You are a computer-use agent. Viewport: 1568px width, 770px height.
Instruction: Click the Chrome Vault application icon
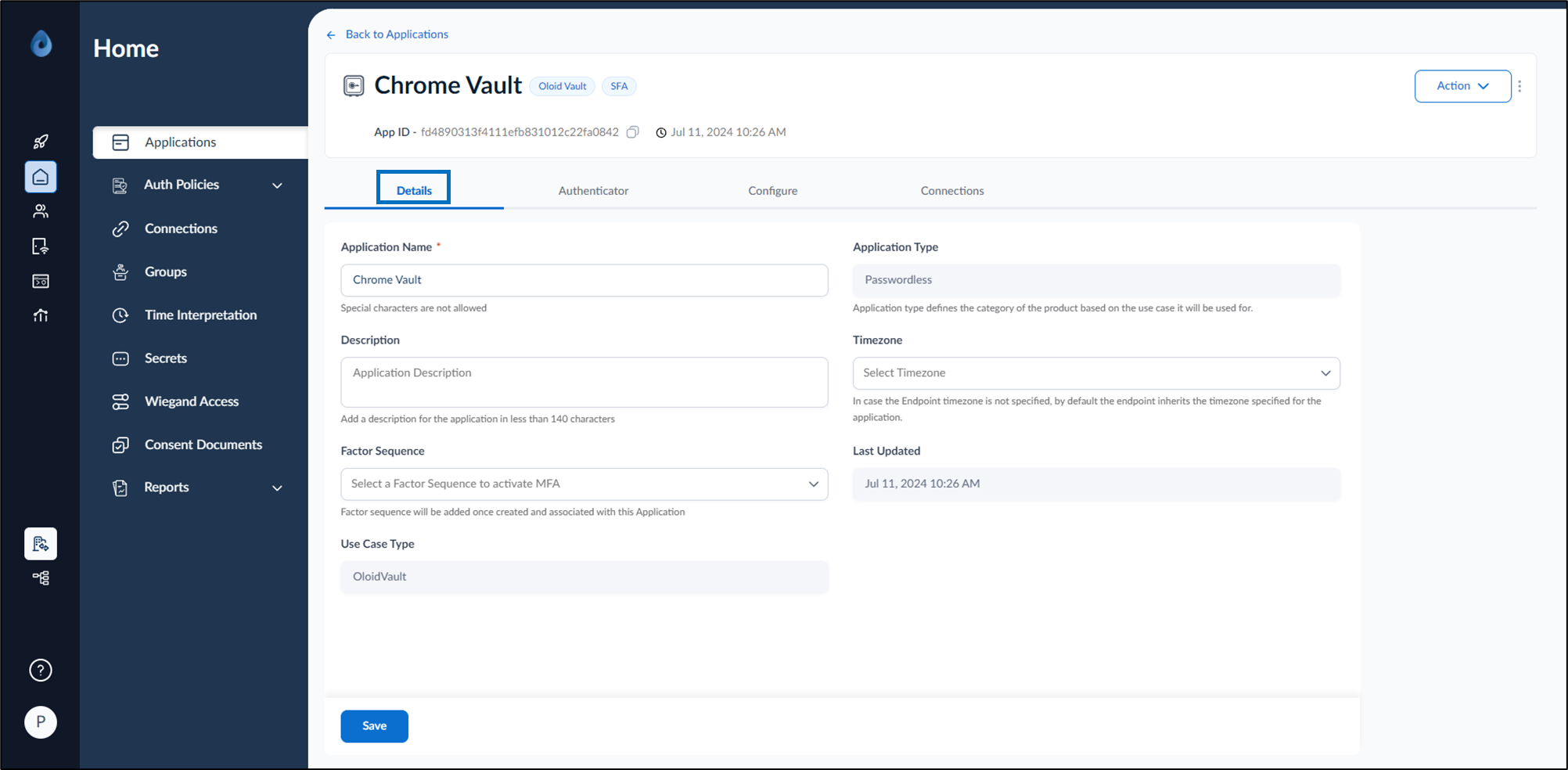tap(354, 85)
